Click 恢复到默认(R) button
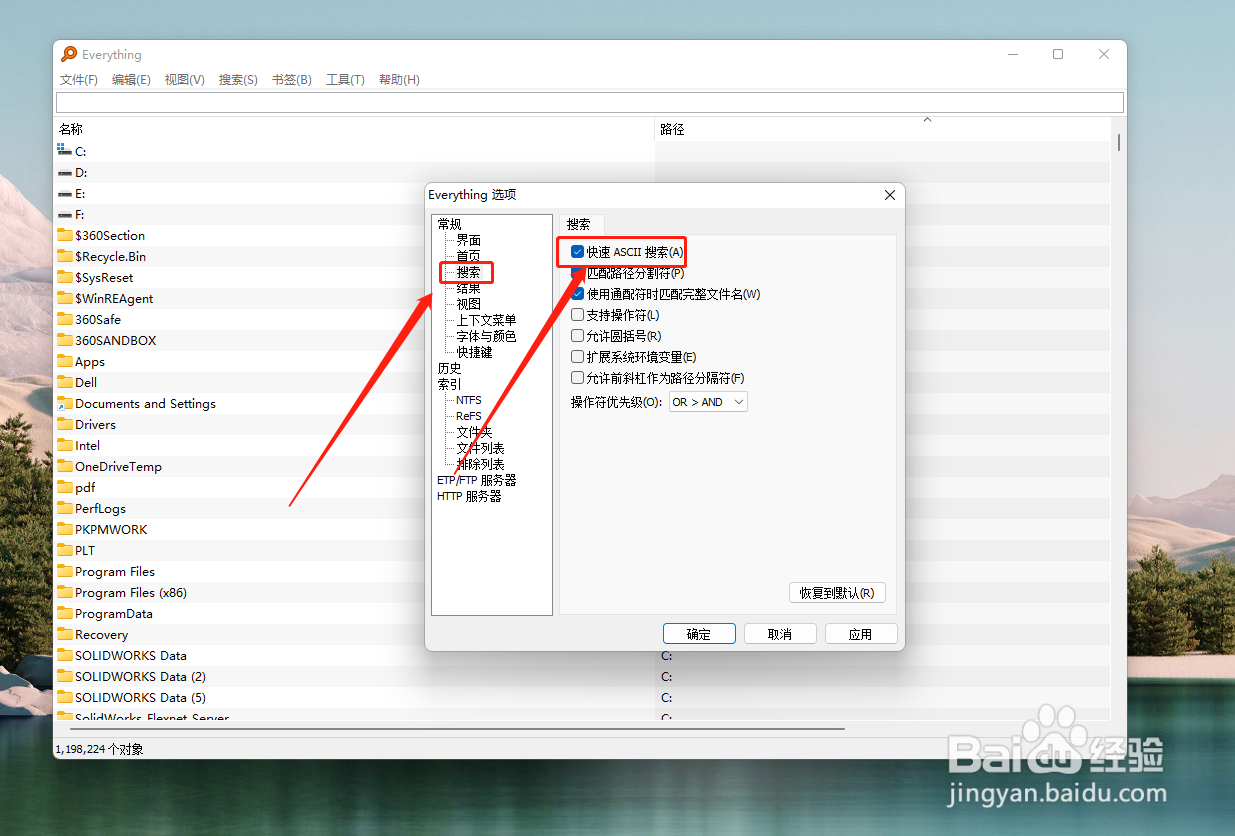The height and width of the screenshot is (836, 1235). [837, 593]
